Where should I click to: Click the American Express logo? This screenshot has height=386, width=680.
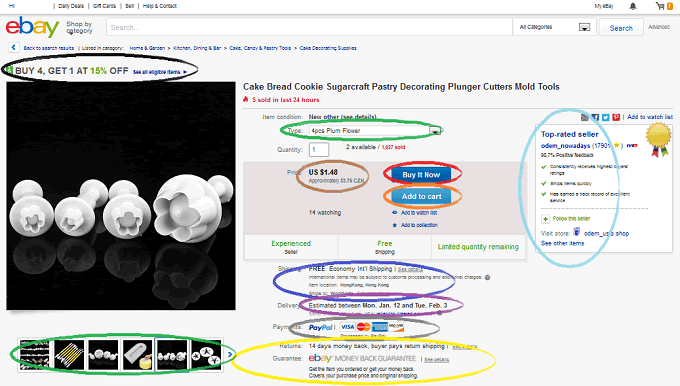[x=379, y=327]
